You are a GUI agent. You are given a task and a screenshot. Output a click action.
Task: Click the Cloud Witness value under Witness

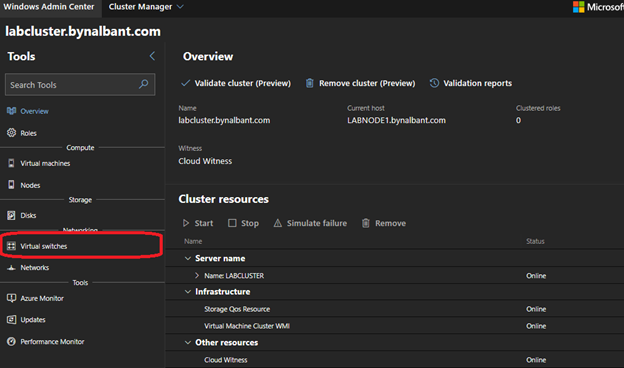coord(205,161)
